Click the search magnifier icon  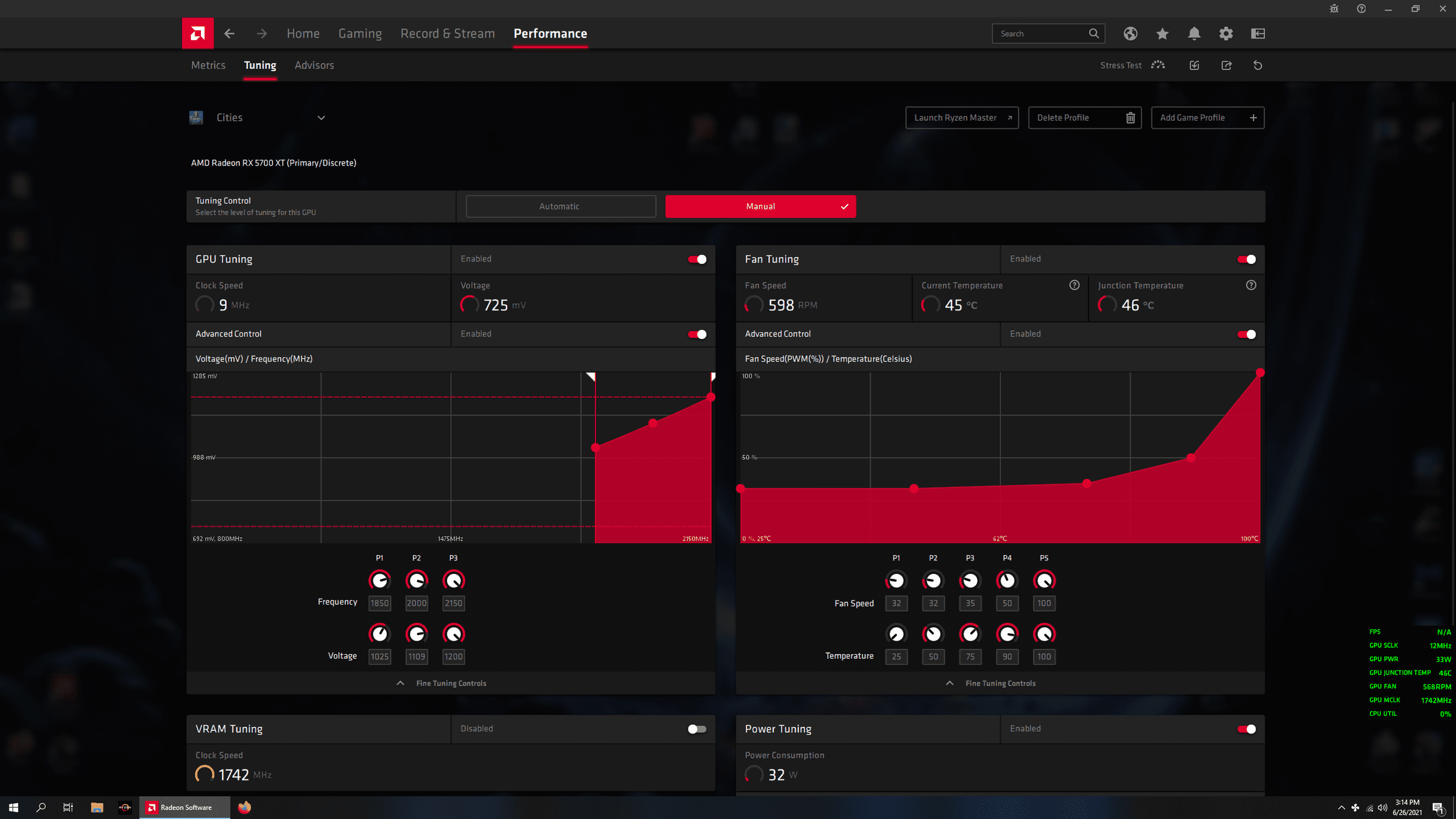coord(1094,33)
